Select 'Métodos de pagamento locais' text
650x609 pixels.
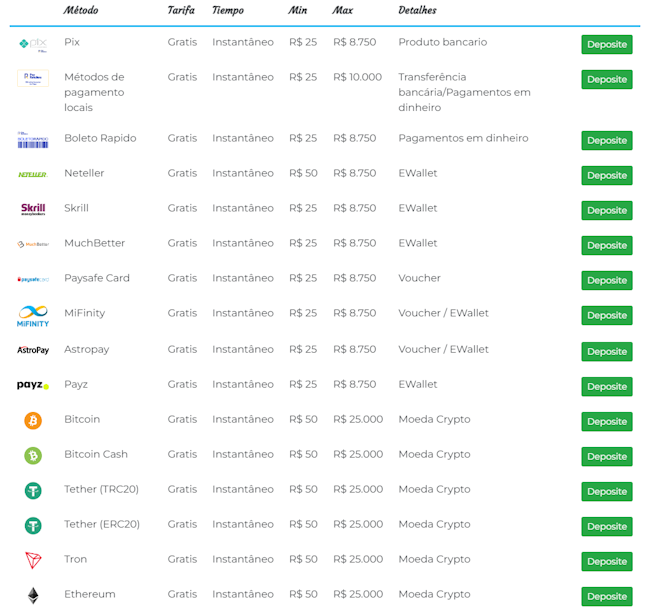[x=94, y=92]
